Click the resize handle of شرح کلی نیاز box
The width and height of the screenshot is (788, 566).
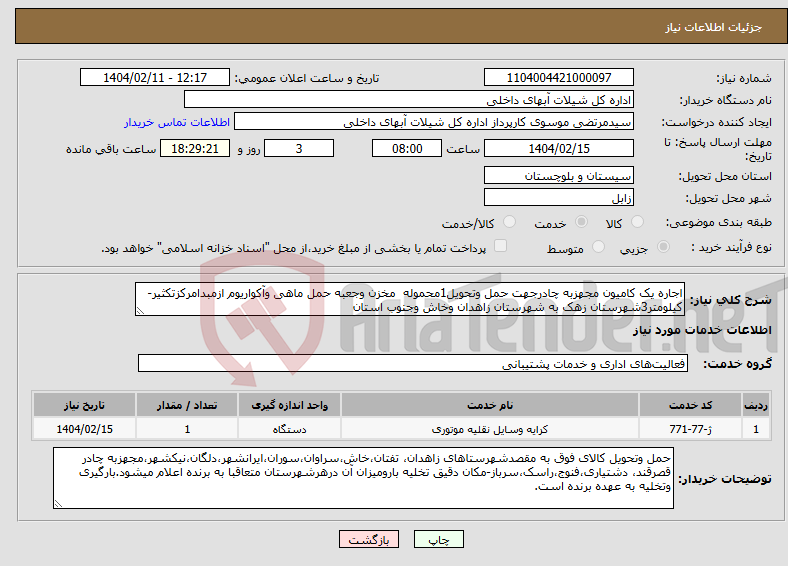coord(140,311)
